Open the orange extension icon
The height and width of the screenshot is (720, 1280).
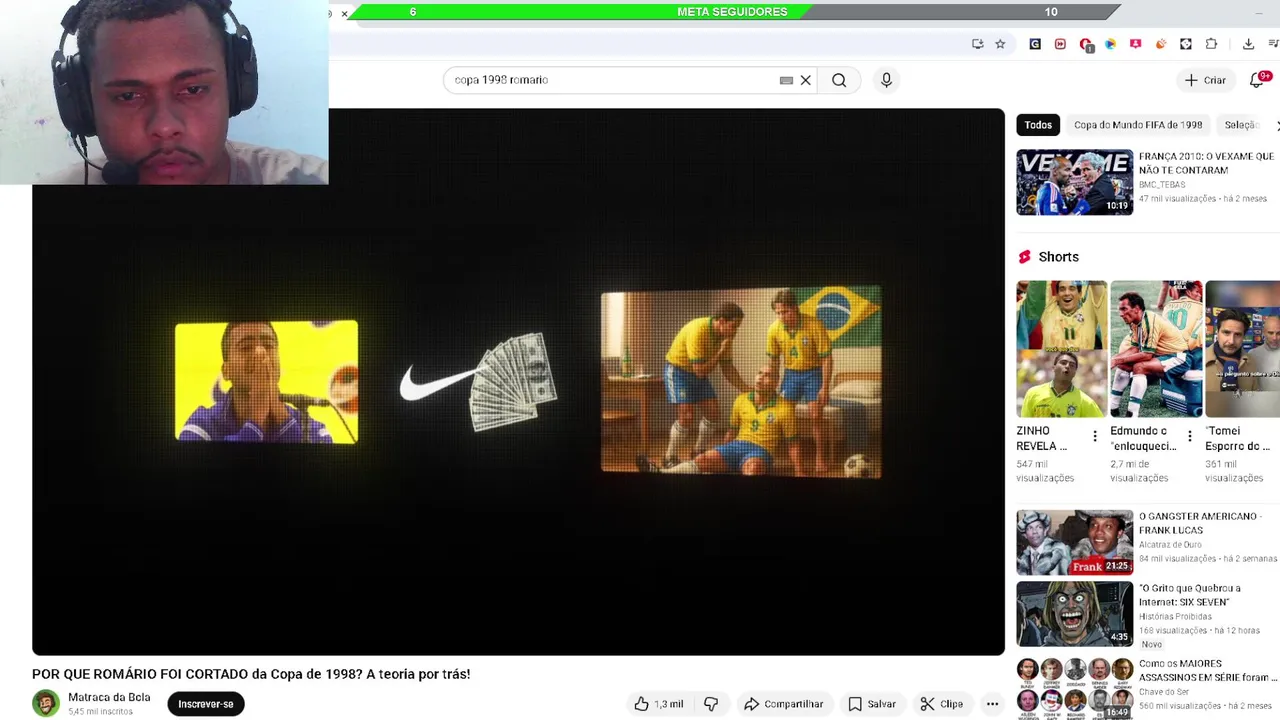(x=1160, y=44)
